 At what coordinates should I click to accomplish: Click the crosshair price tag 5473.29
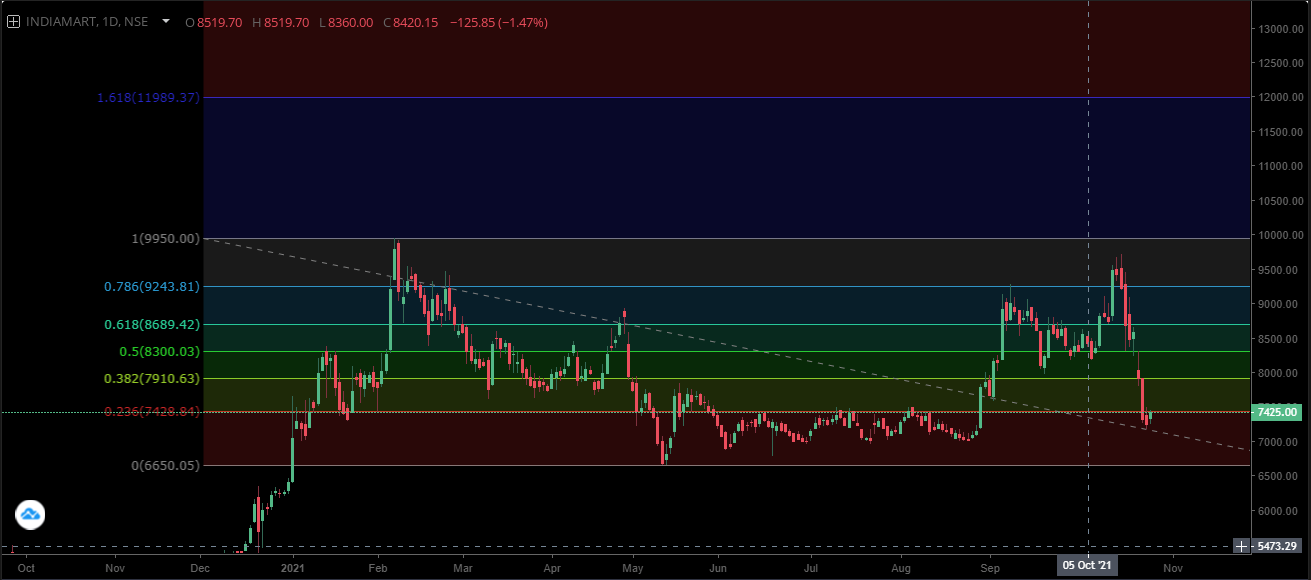[x=1278, y=546]
